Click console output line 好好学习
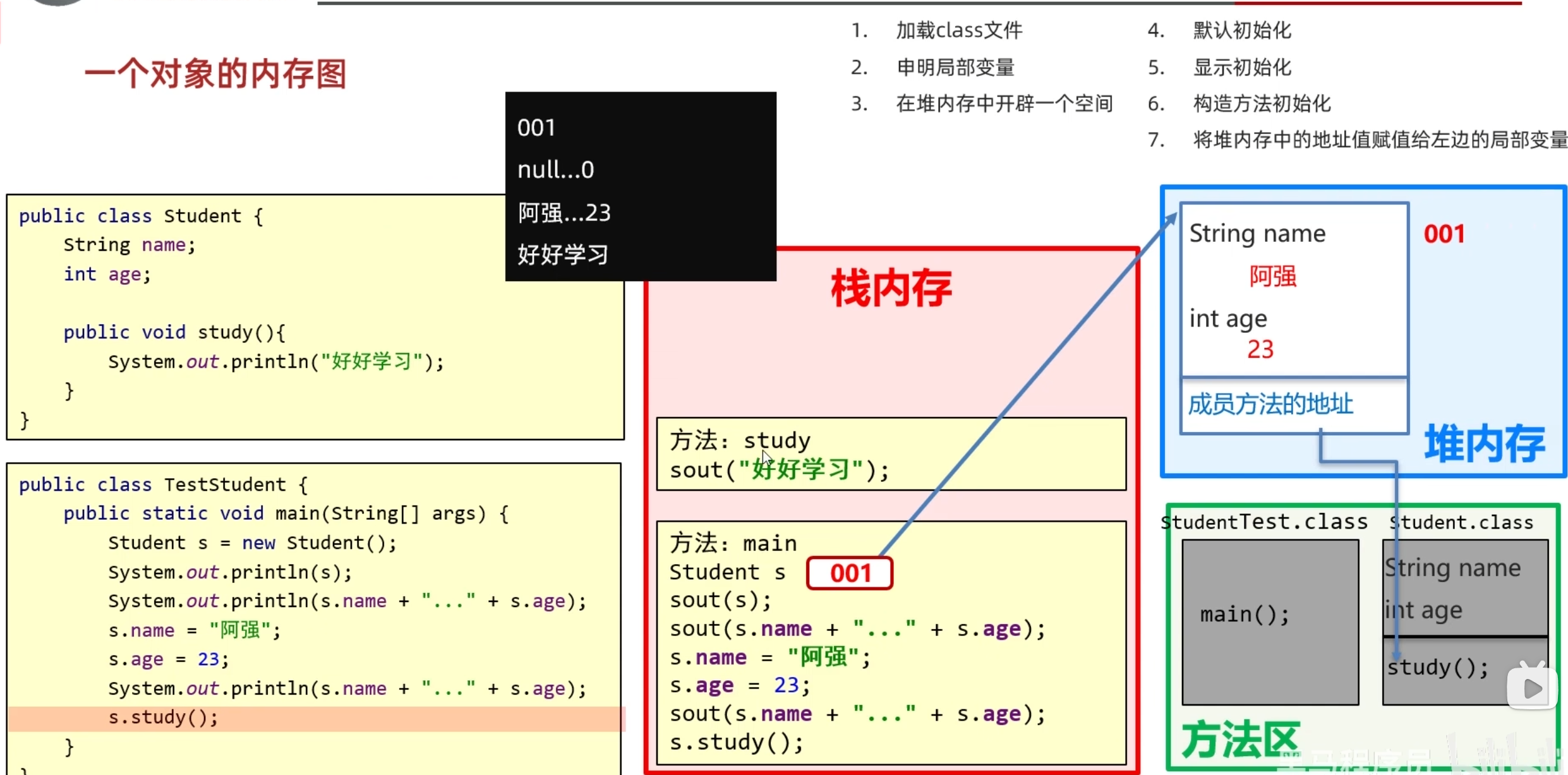The width and height of the screenshot is (1568, 775). [x=563, y=255]
